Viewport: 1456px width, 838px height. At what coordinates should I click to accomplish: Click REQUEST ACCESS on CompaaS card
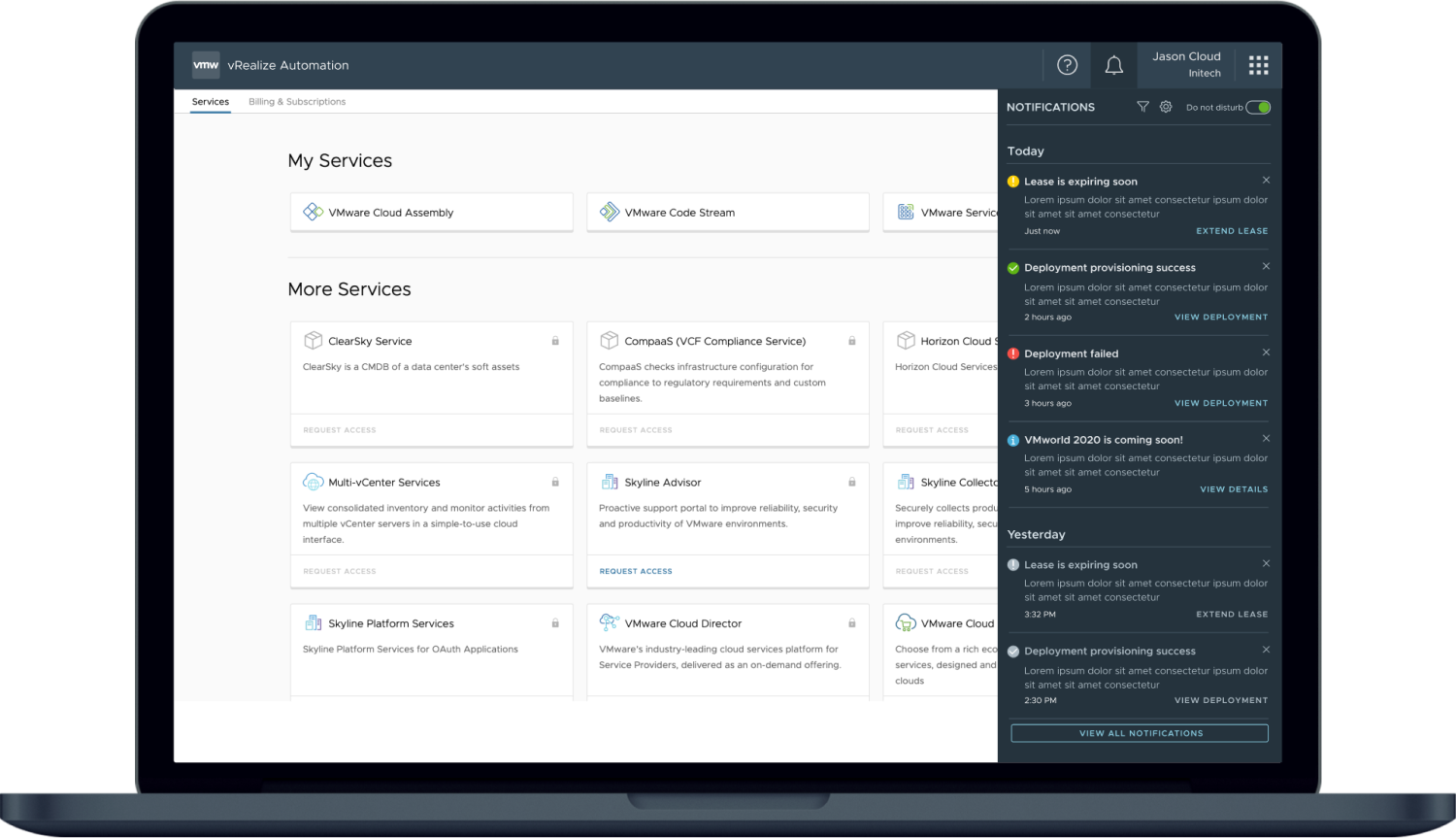pyautogui.click(x=636, y=430)
